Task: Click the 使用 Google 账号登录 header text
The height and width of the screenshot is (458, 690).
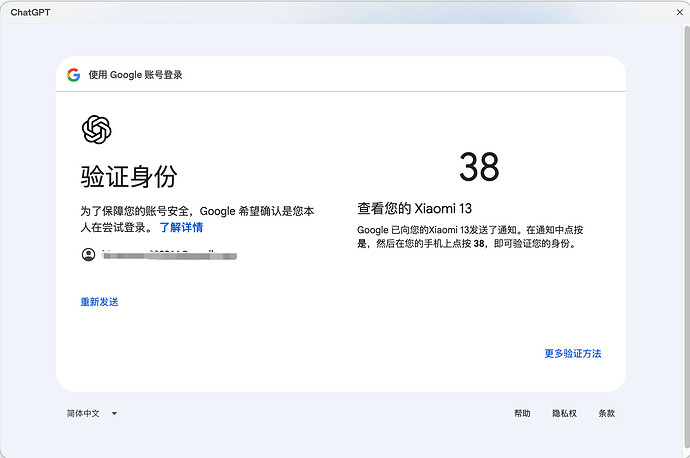Action: pos(136,75)
